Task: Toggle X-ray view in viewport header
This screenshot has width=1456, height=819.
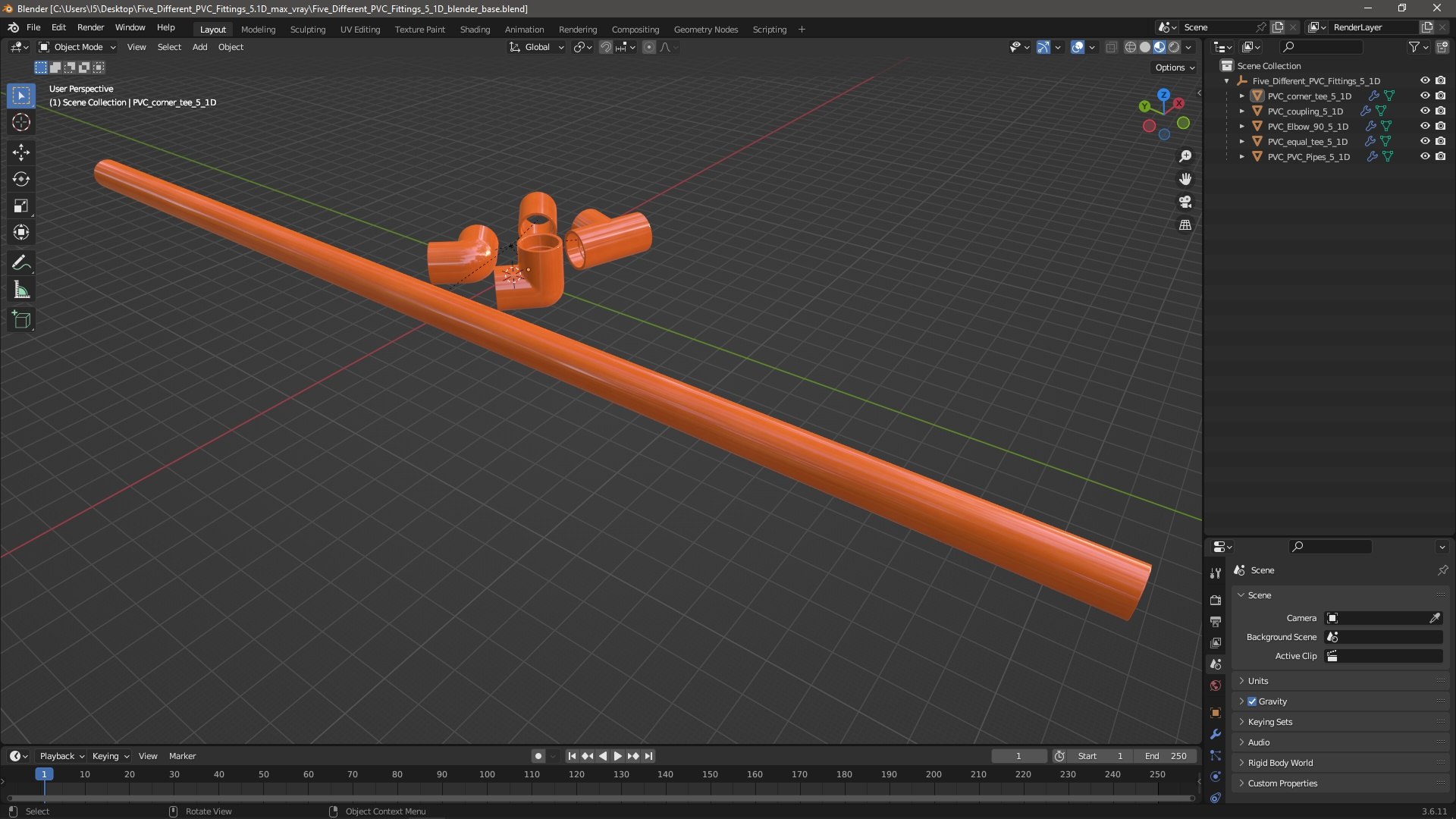Action: click(x=1111, y=47)
